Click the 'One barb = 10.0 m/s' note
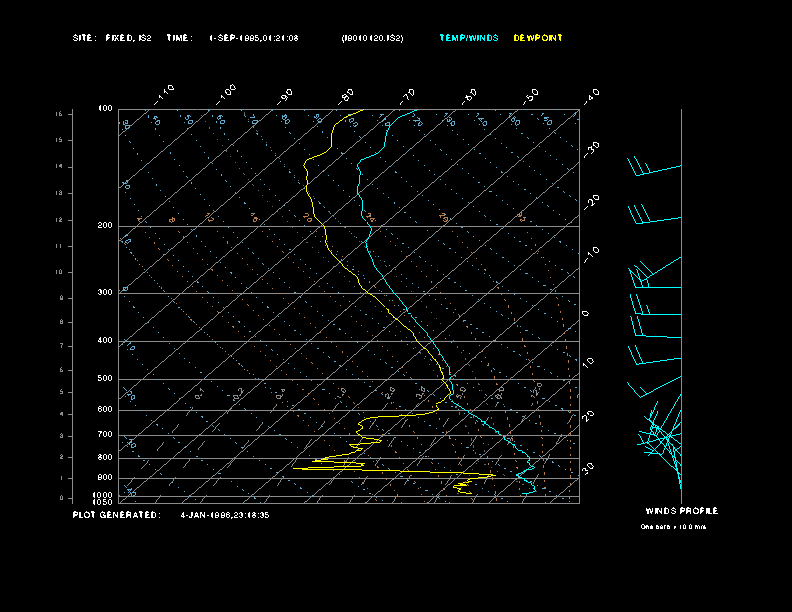 tap(673, 527)
